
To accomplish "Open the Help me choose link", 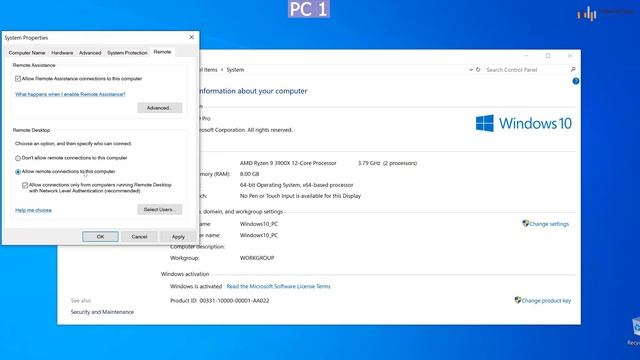I will pyautogui.click(x=33, y=210).
